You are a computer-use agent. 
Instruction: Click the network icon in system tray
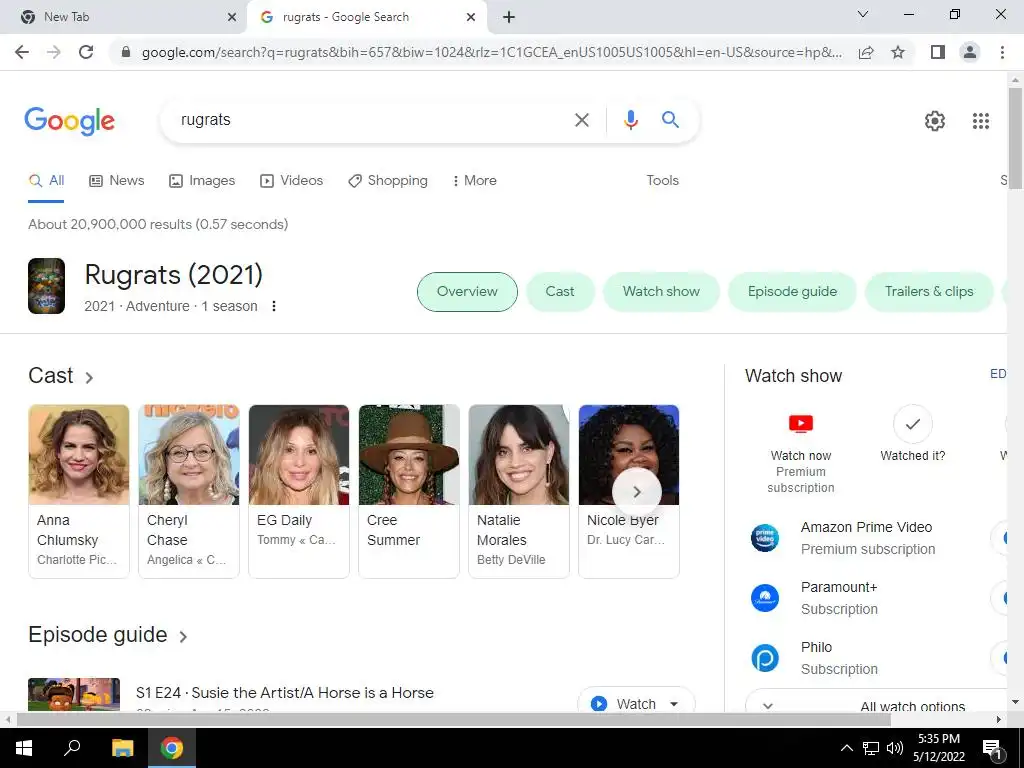click(x=871, y=748)
